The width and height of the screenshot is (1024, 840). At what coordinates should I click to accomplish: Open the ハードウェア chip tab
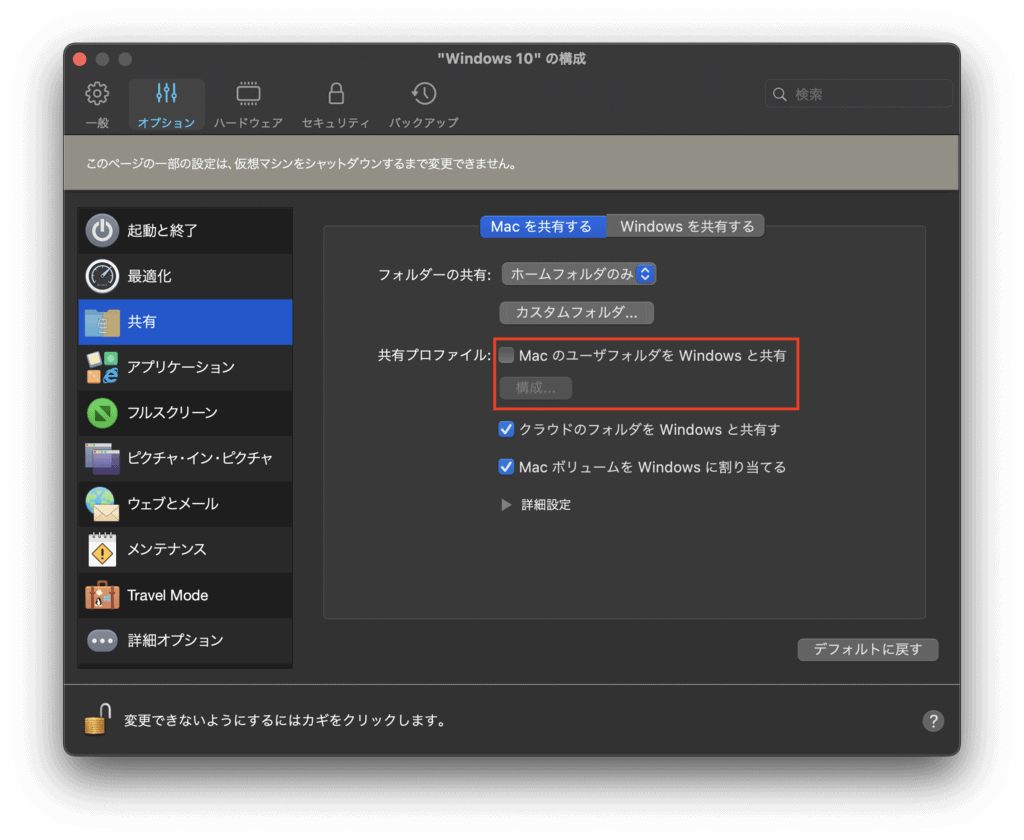tap(248, 105)
